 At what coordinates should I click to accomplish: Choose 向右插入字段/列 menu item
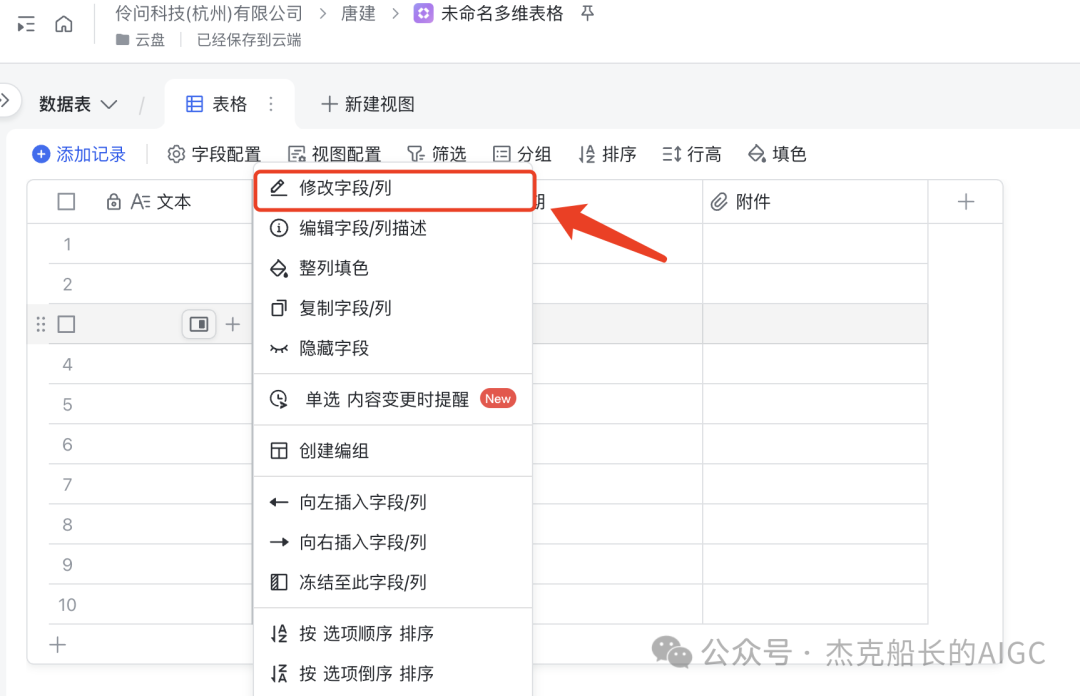point(394,542)
